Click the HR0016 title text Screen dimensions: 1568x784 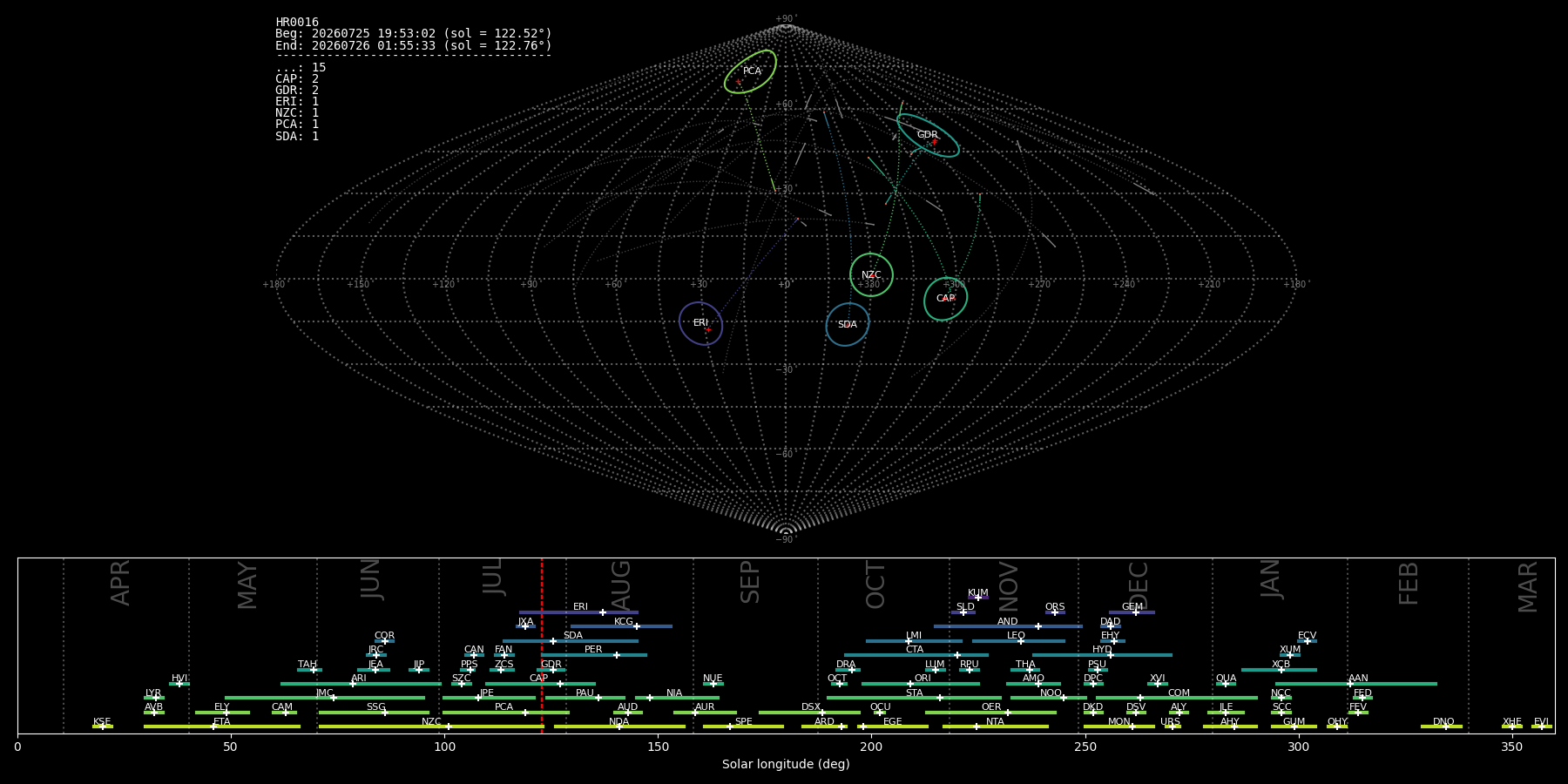tap(297, 23)
